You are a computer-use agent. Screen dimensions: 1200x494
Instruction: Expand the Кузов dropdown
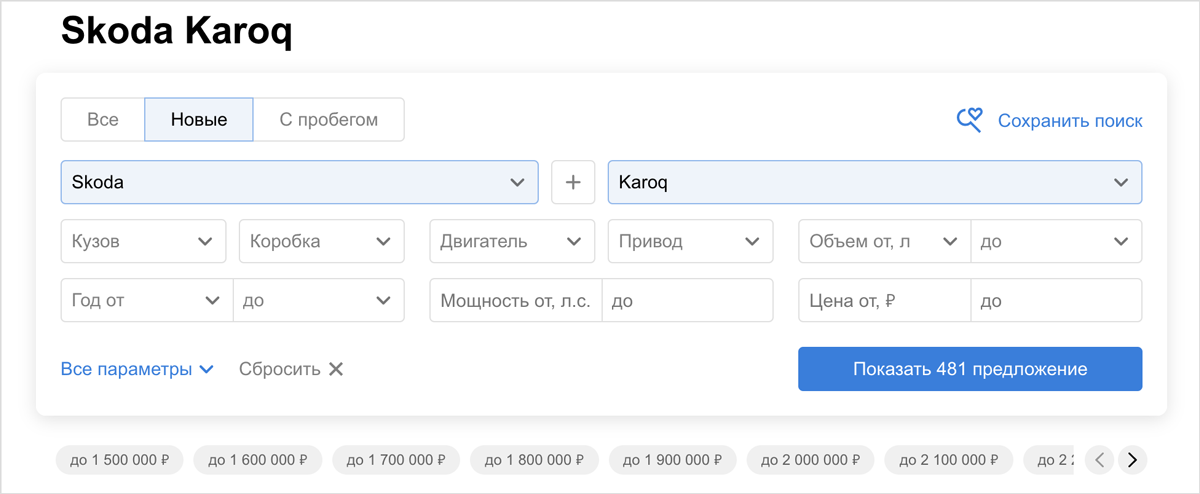(x=143, y=242)
